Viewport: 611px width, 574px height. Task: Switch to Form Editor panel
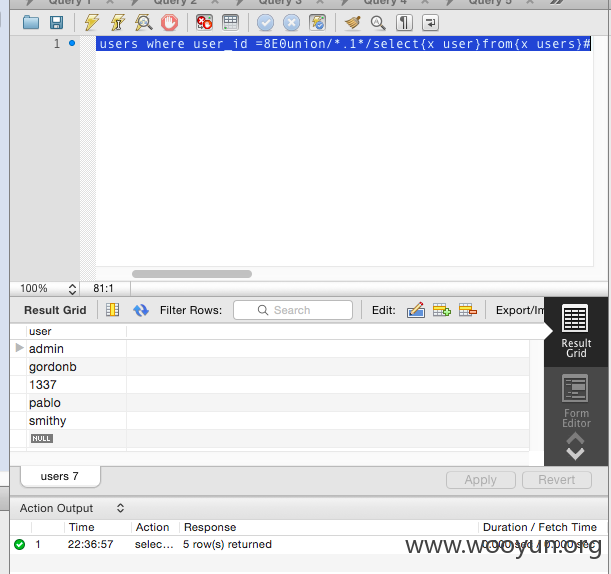pyautogui.click(x=576, y=401)
